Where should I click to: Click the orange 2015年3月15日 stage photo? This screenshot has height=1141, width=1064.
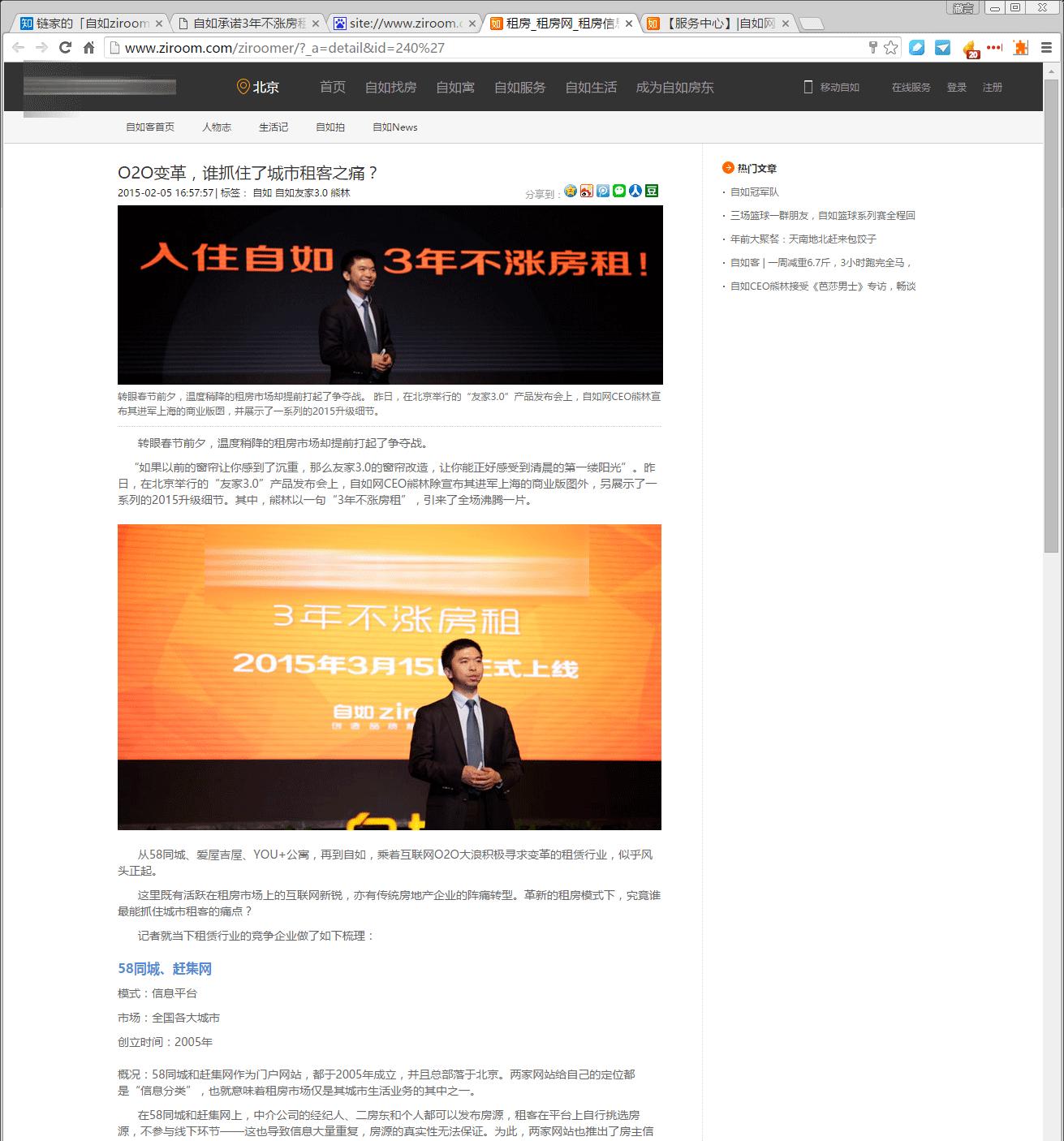(x=390, y=677)
